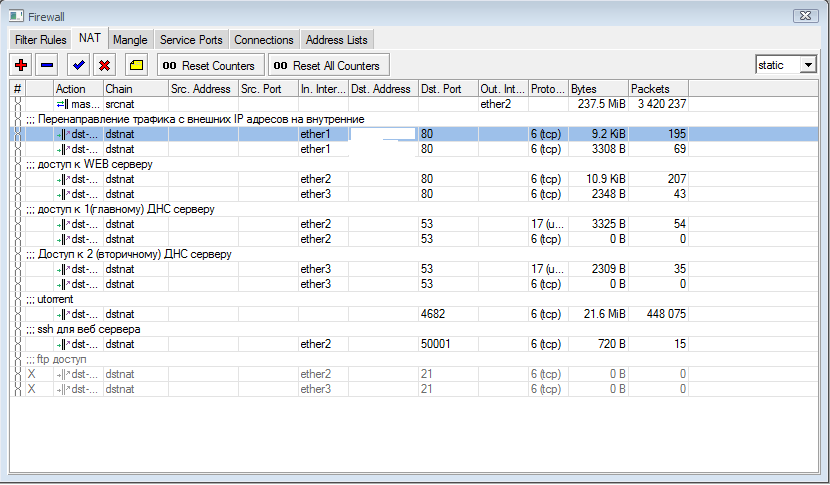Click the masquerade rule action icon
Viewport: 830px width, 485px height.
point(63,104)
